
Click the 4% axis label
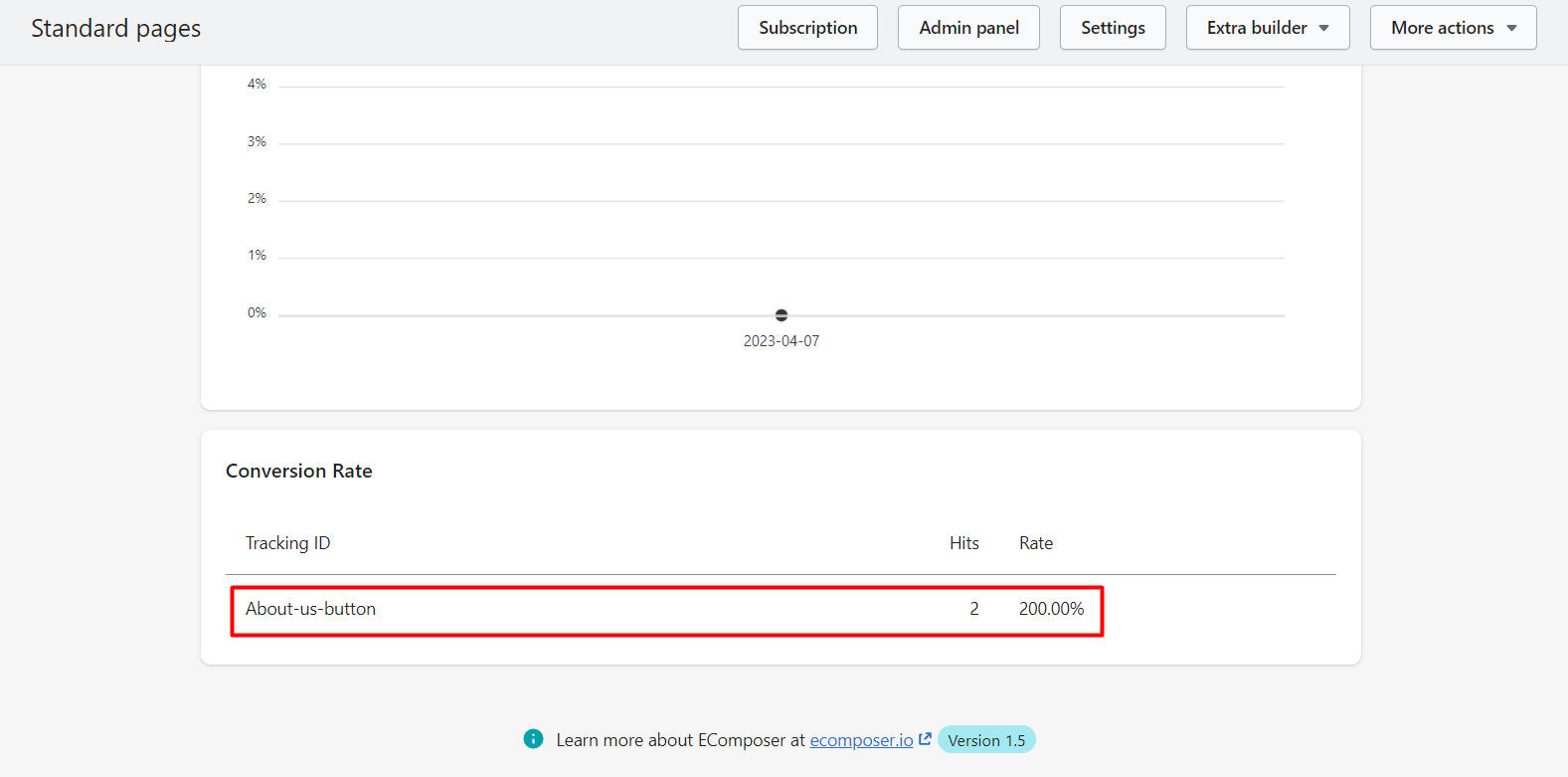(257, 85)
